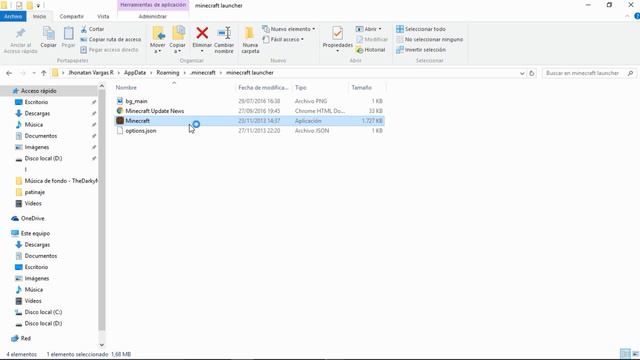Click Invertir selección
Image resolution: width=640 pixels, height=360 pixels.
pos(421,49)
